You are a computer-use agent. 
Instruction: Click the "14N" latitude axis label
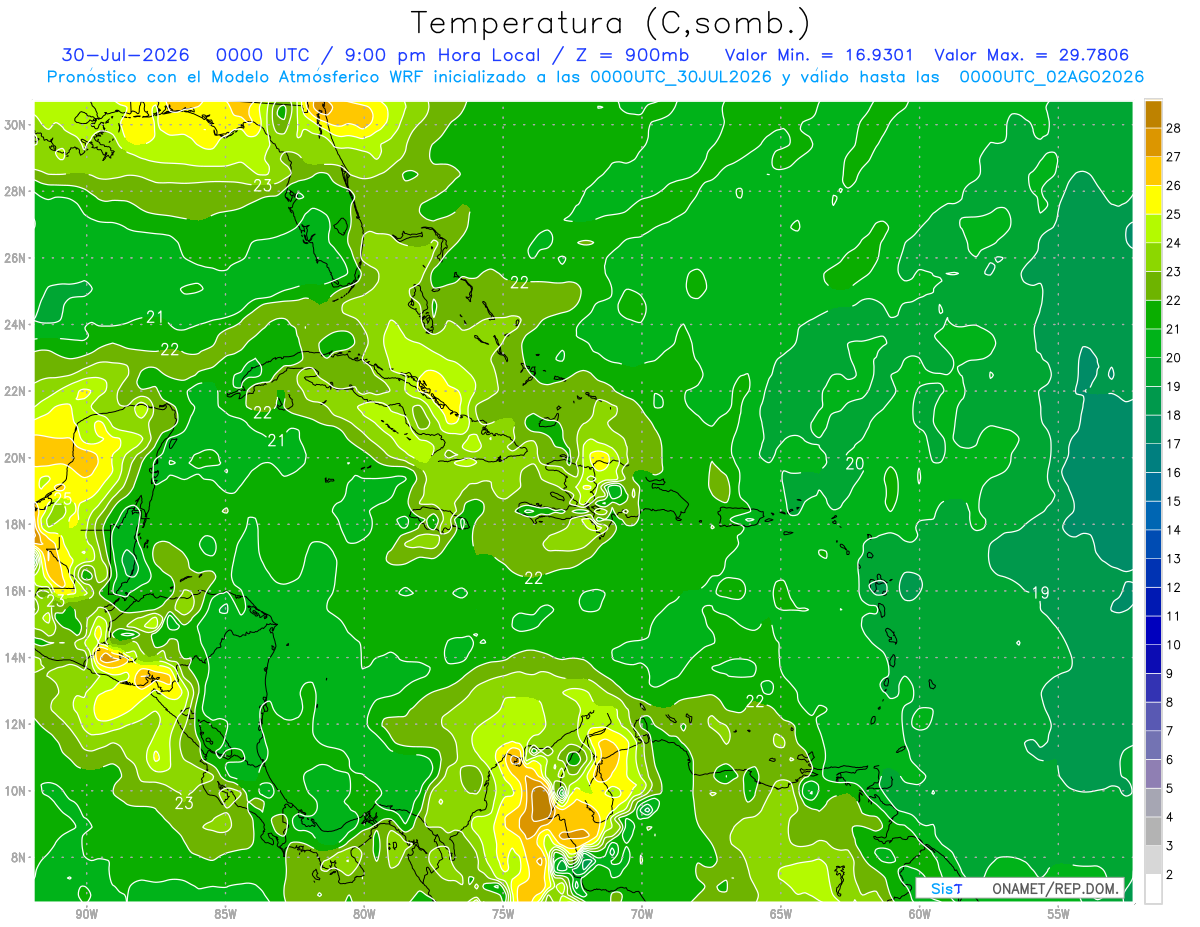(17, 658)
